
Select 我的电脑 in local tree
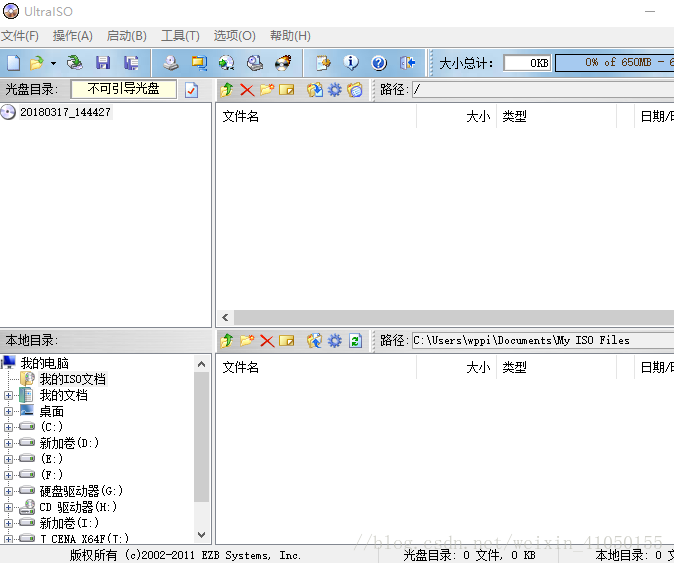(45, 364)
